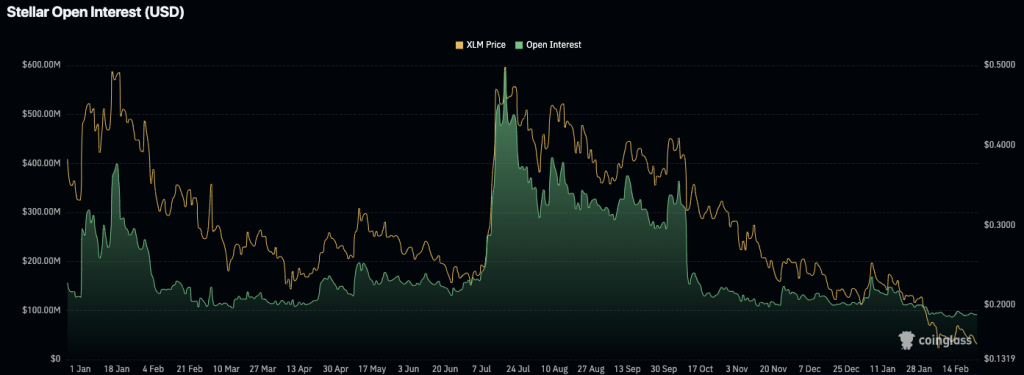
Task: Click the 3 Nov date label
Action: click(x=737, y=369)
